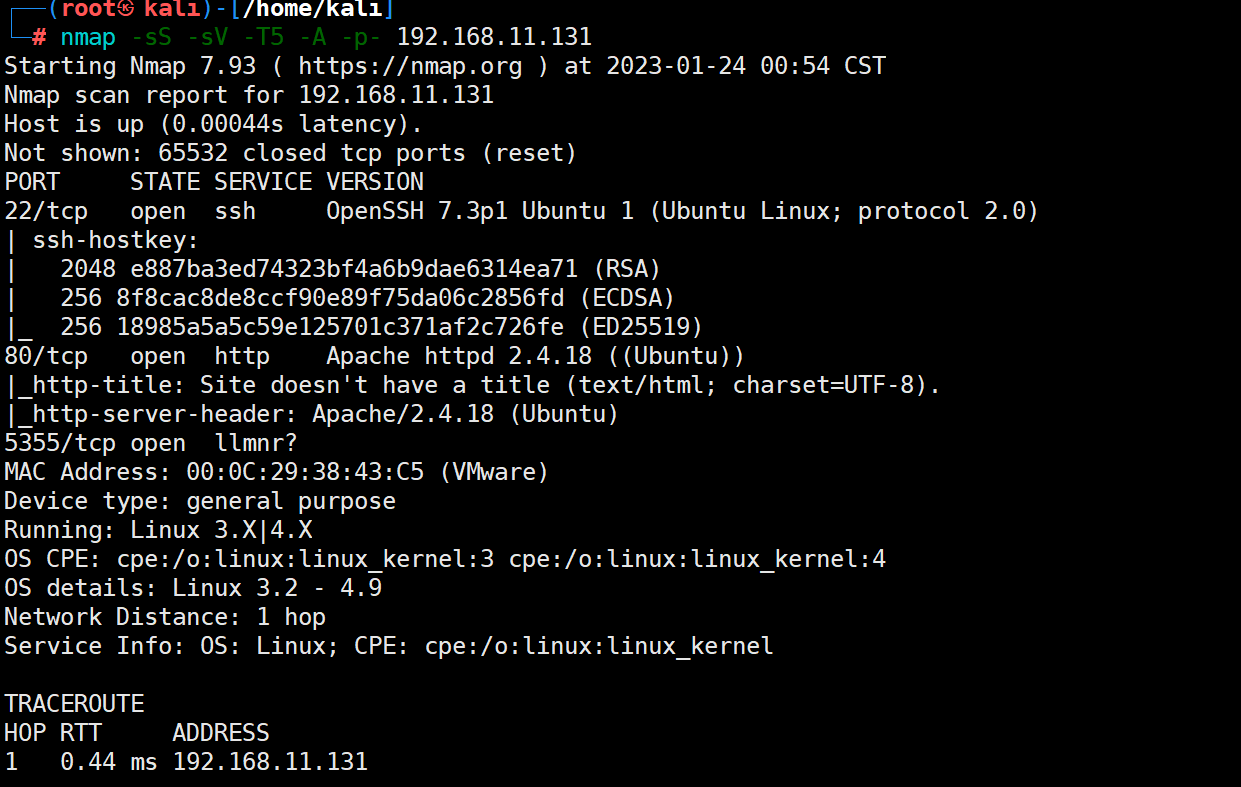The image size is (1241, 787).
Task: Click the https://nmap.org link text
Action: (410, 67)
